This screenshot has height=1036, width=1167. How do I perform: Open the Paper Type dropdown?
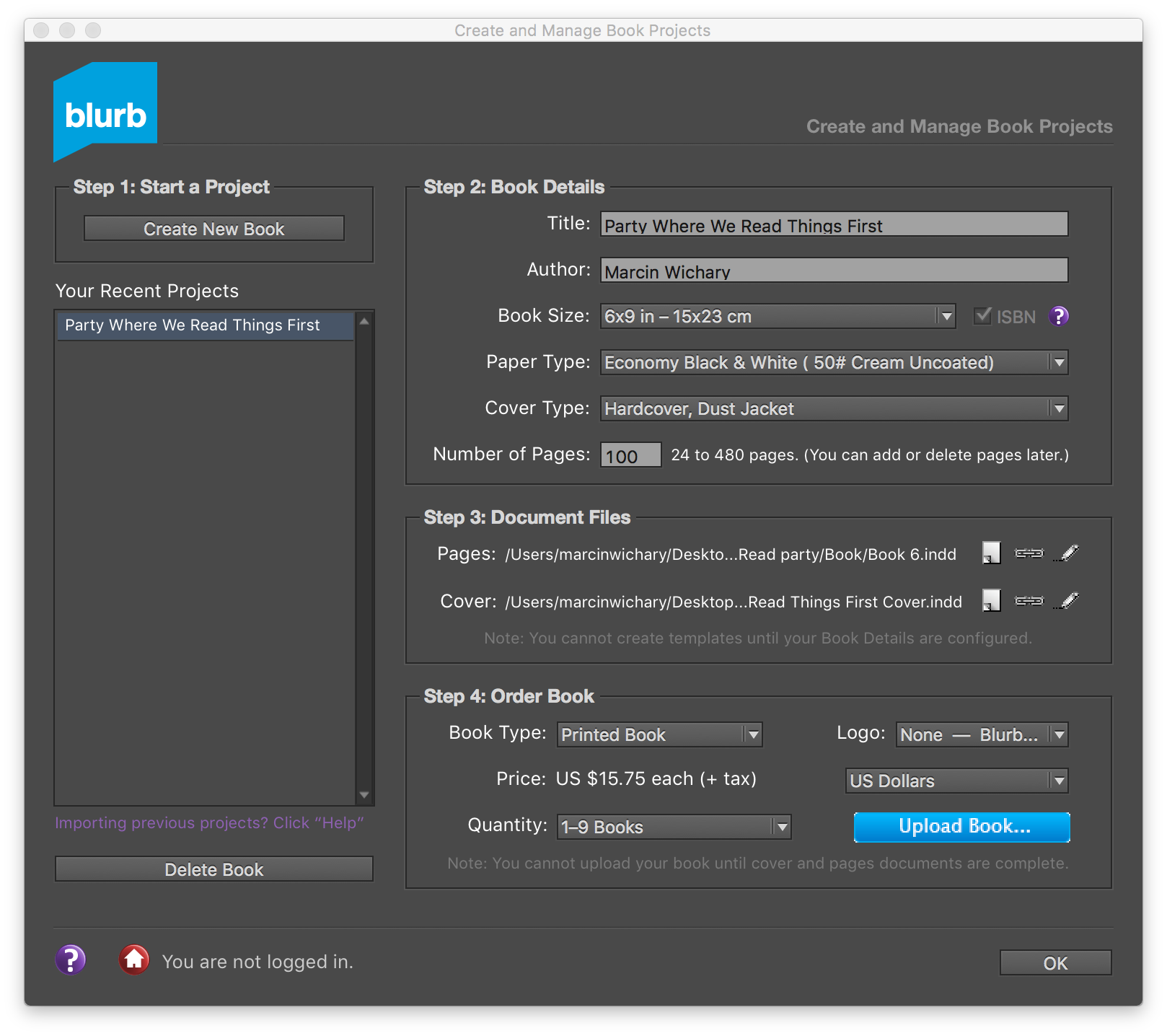click(834, 362)
